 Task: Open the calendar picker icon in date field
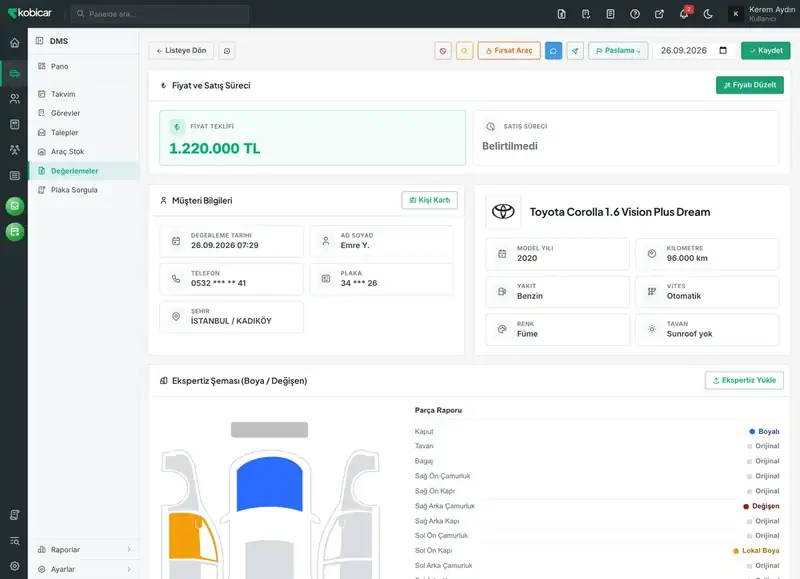point(723,50)
